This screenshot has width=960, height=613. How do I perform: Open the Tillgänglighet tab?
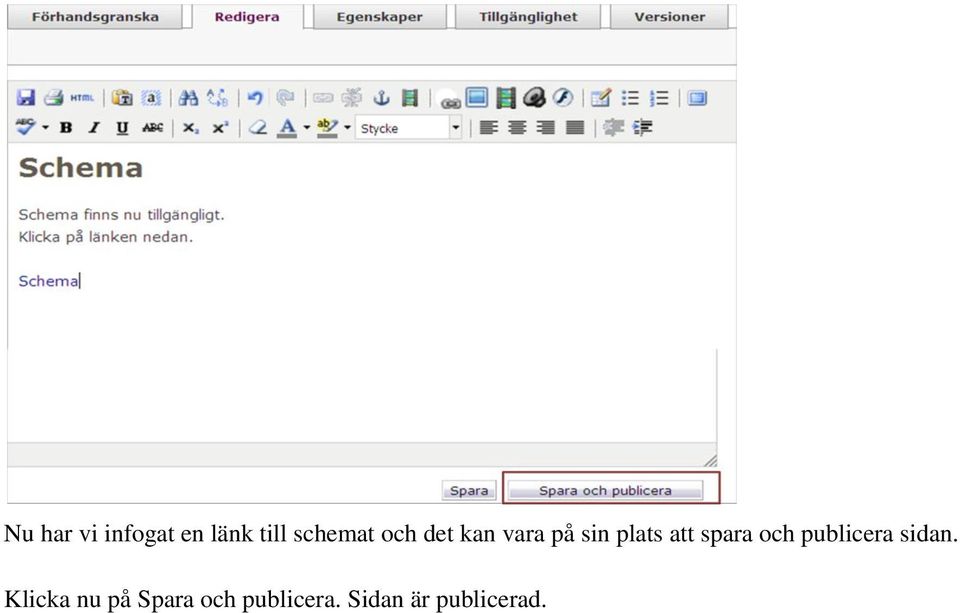[x=528, y=17]
